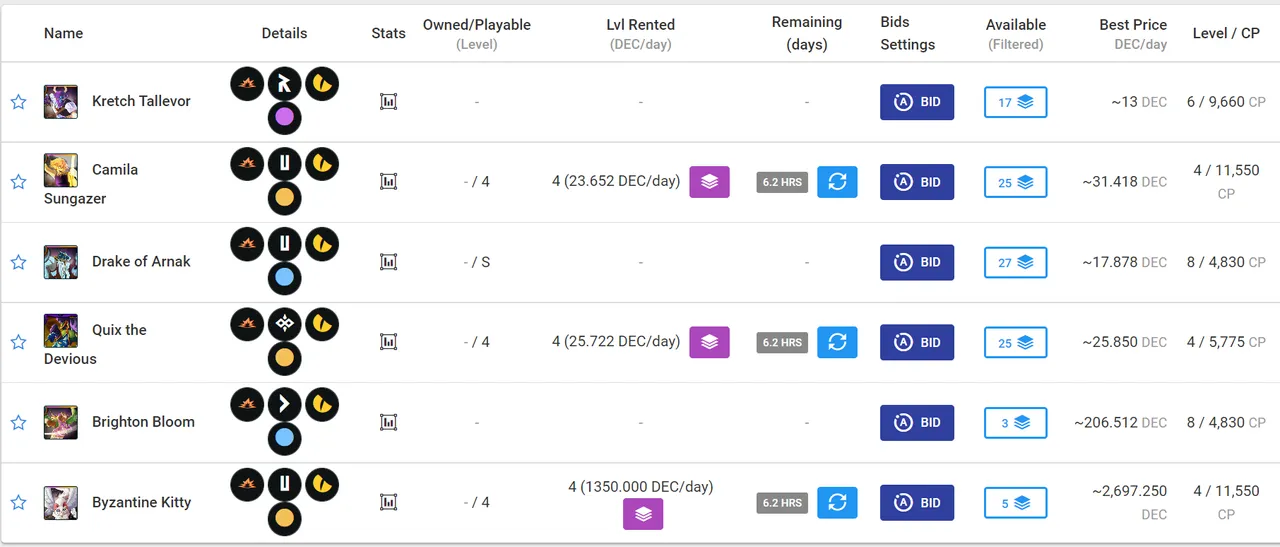Click Kretch Tallevor card thumbnail
The width and height of the screenshot is (1280, 547).
point(61,102)
